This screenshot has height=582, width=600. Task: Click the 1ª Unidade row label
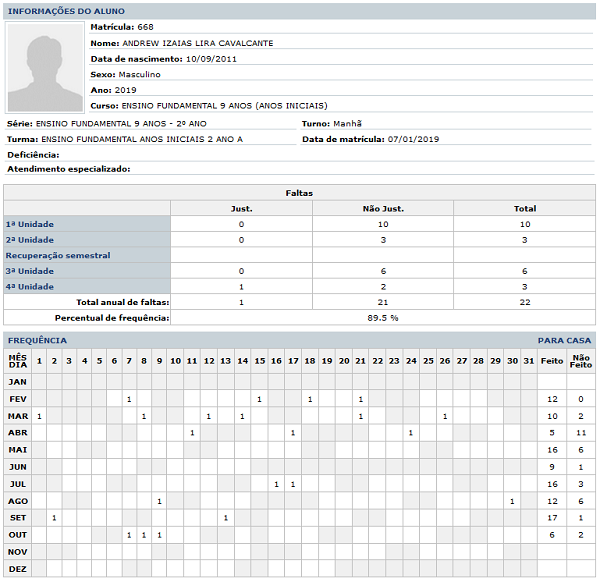[x=30, y=224]
